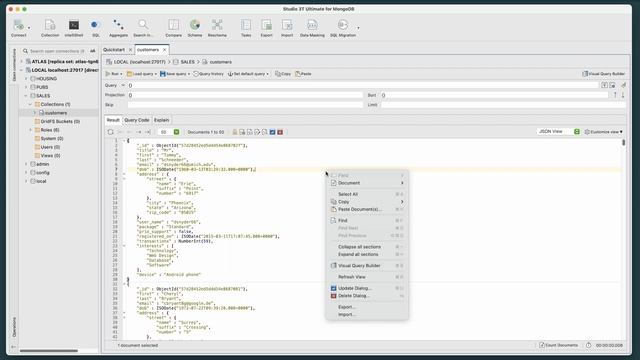Click Copy in the query toolbar

(x=283, y=74)
